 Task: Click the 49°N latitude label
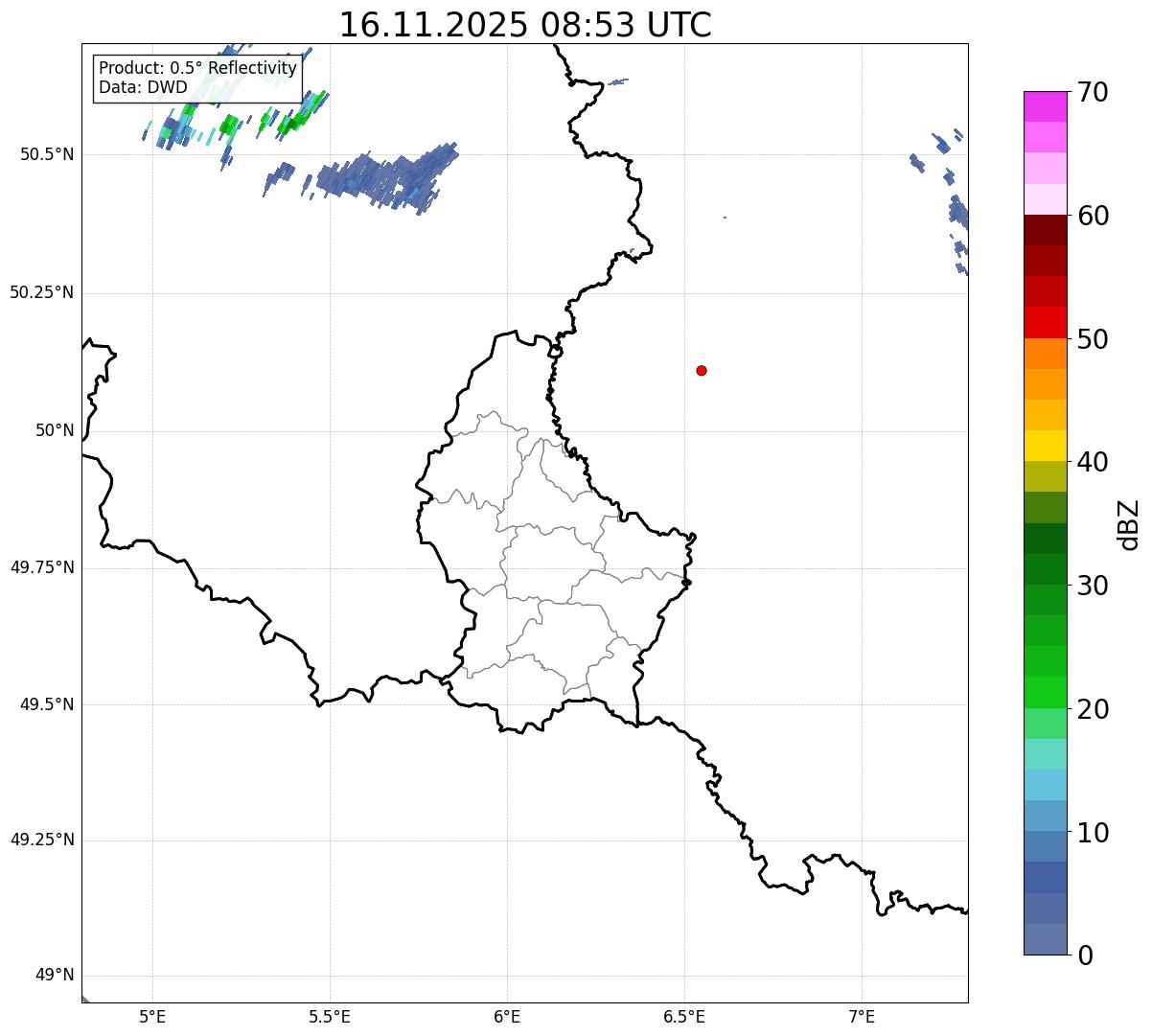click(55, 975)
